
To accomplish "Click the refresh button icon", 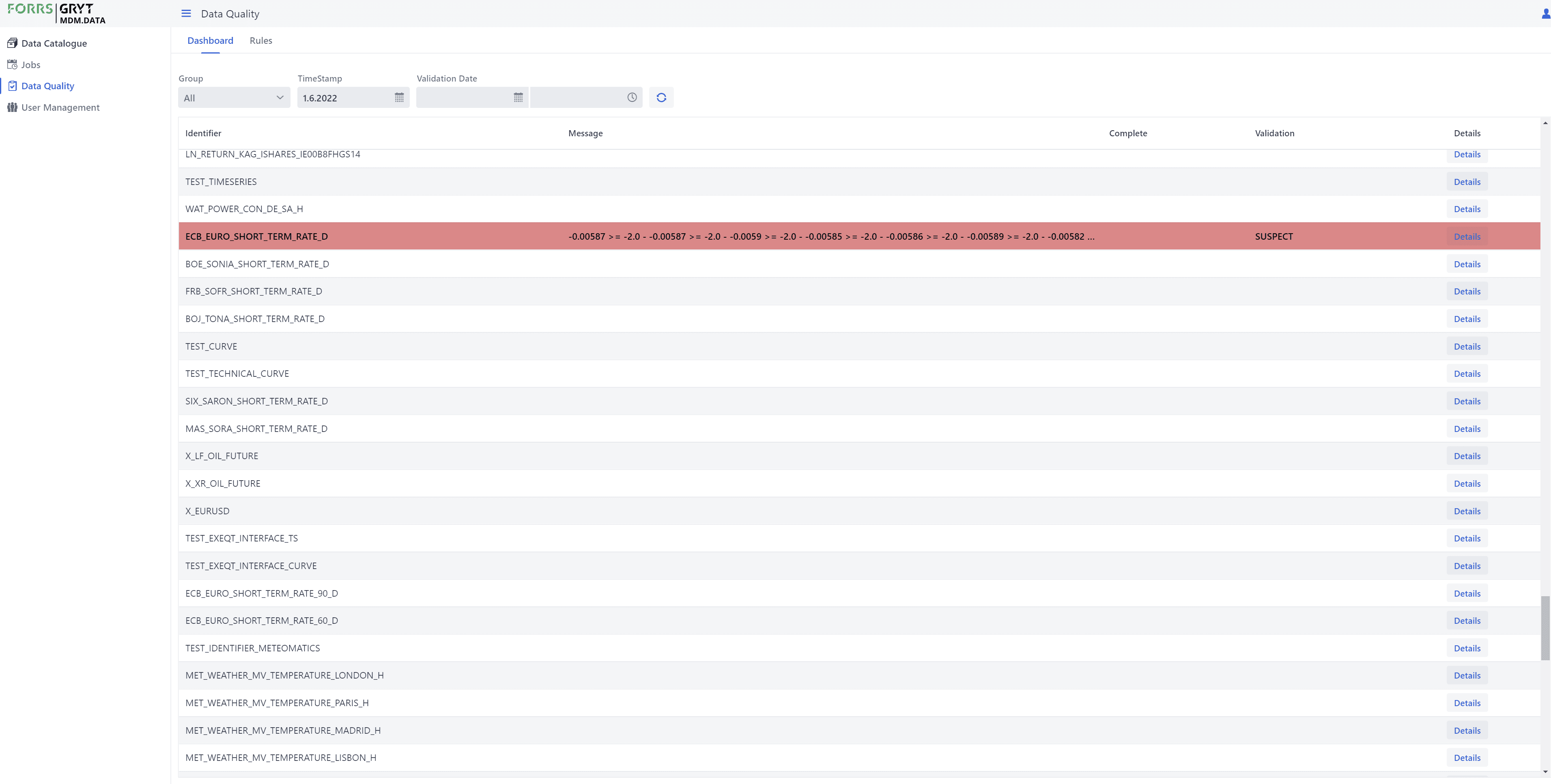I will pyautogui.click(x=661, y=98).
